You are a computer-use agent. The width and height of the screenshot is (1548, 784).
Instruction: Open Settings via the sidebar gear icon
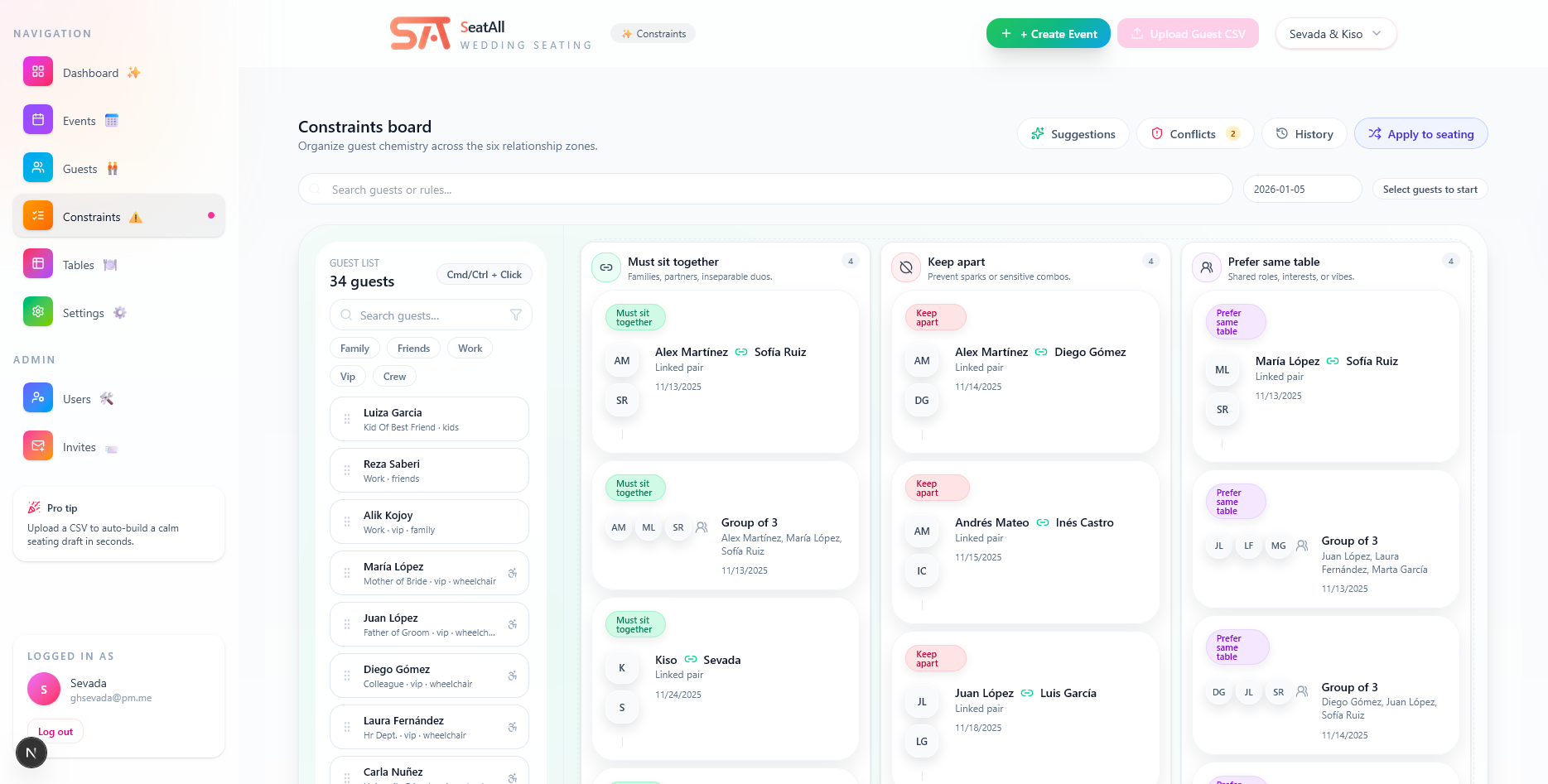(x=37, y=311)
